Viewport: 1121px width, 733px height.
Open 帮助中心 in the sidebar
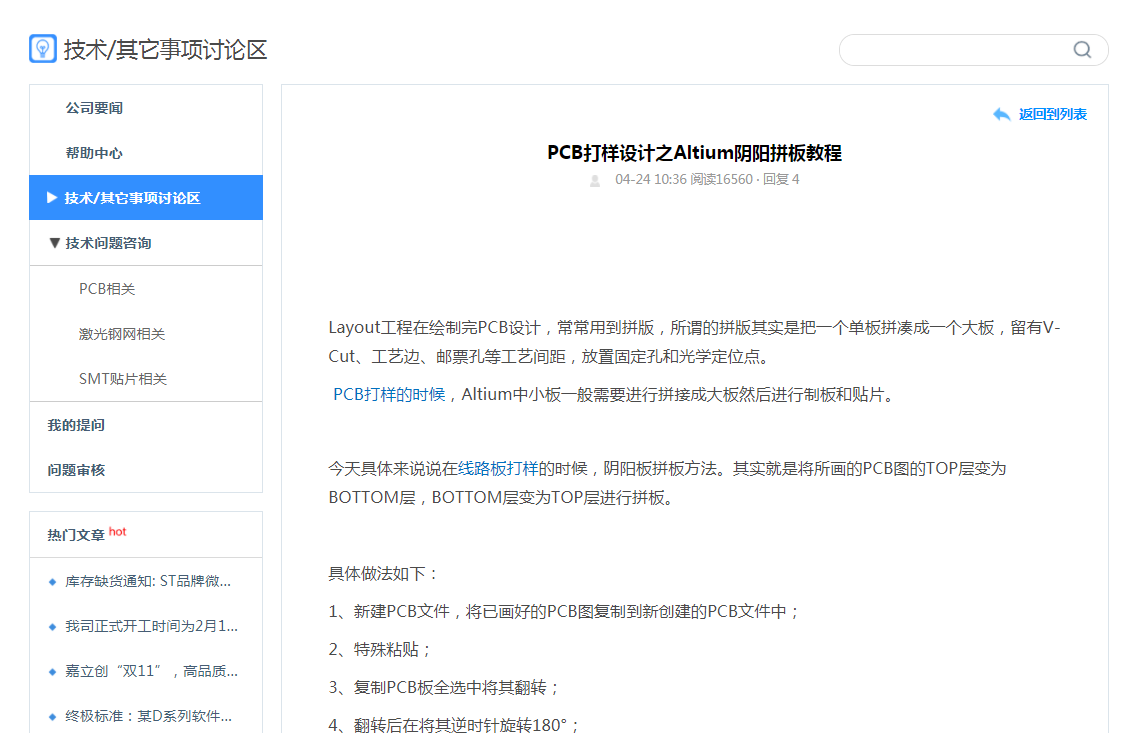tap(94, 153)
